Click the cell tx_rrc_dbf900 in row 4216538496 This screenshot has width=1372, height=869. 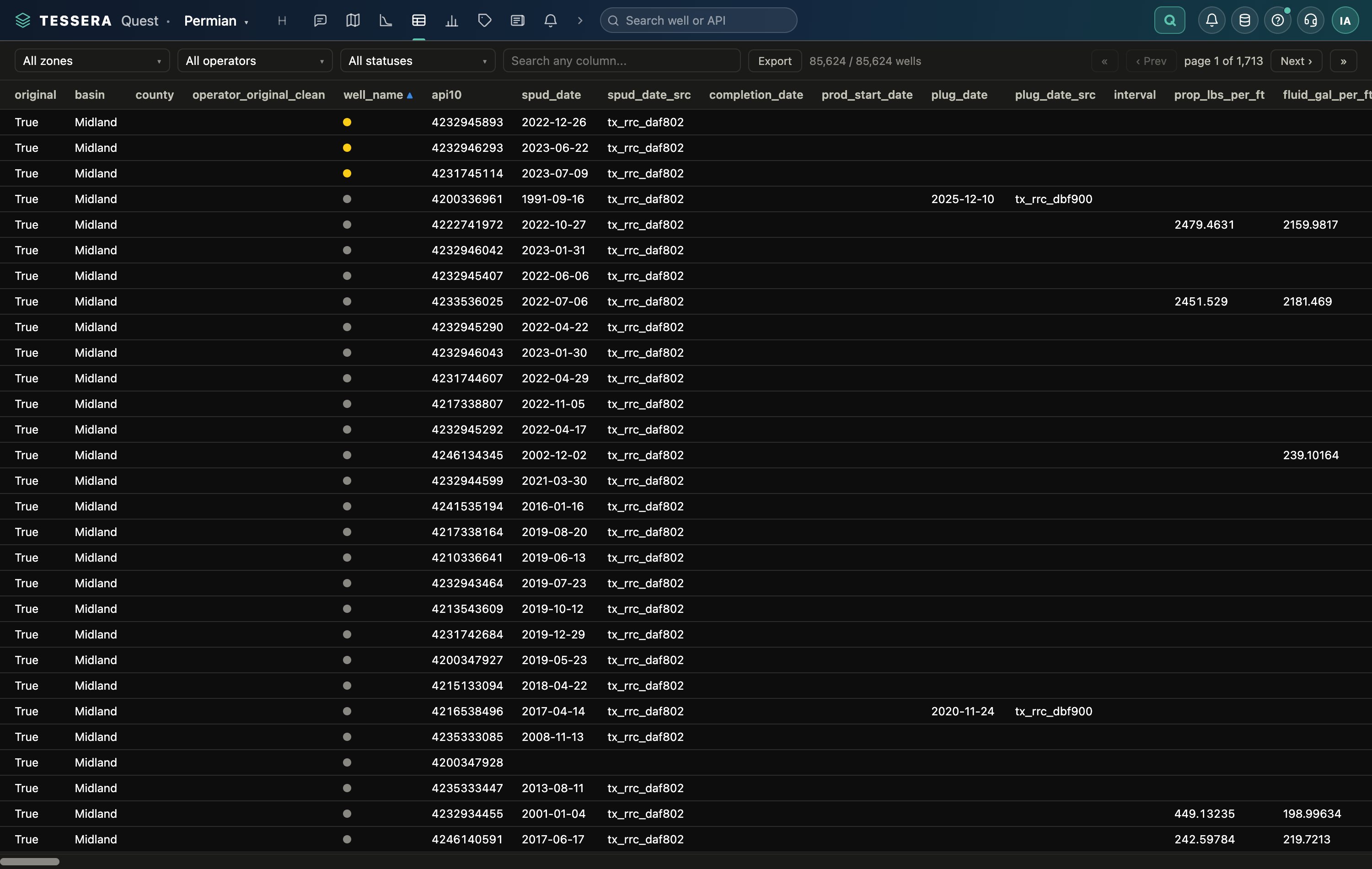coord(1054,711)
